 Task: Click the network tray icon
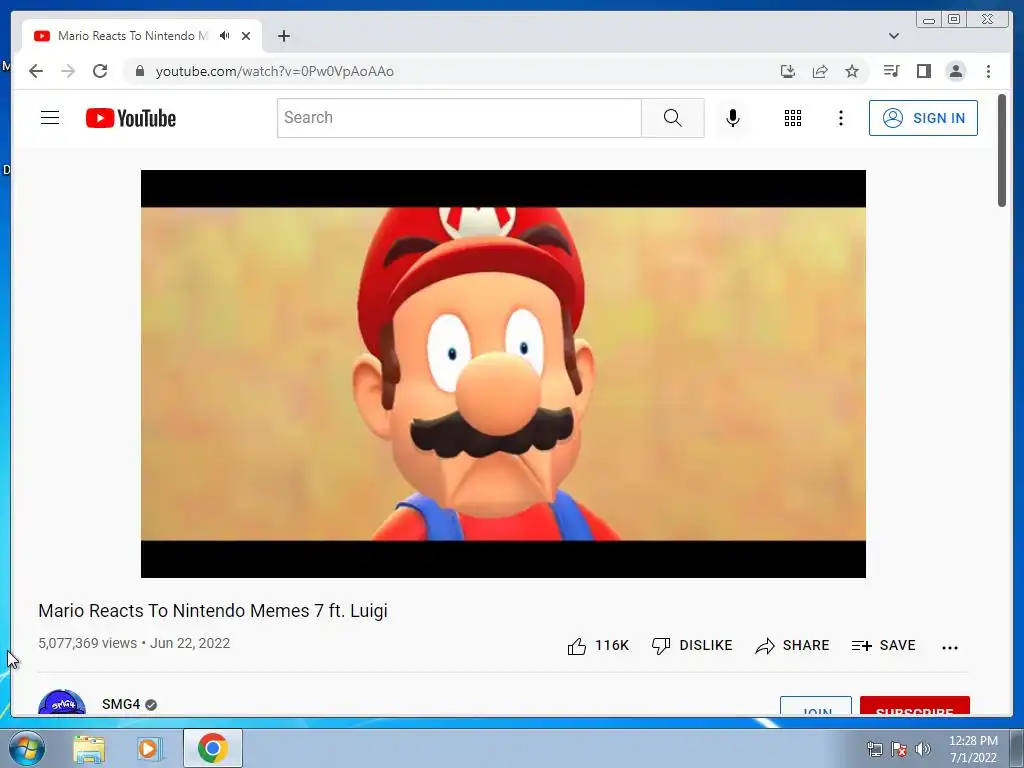[x=874, y=748]
